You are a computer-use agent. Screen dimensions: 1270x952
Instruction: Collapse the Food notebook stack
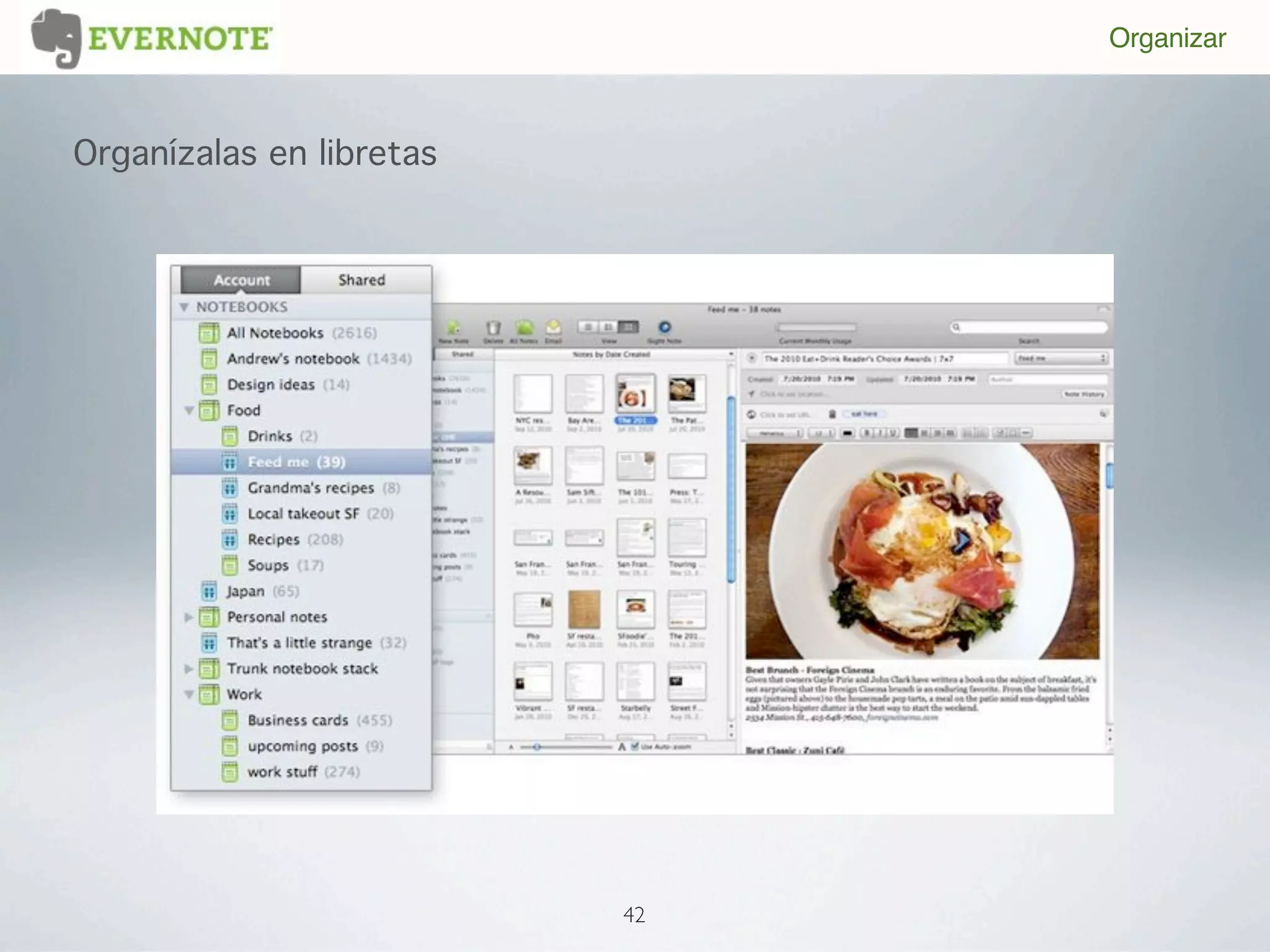click(189, 410)
